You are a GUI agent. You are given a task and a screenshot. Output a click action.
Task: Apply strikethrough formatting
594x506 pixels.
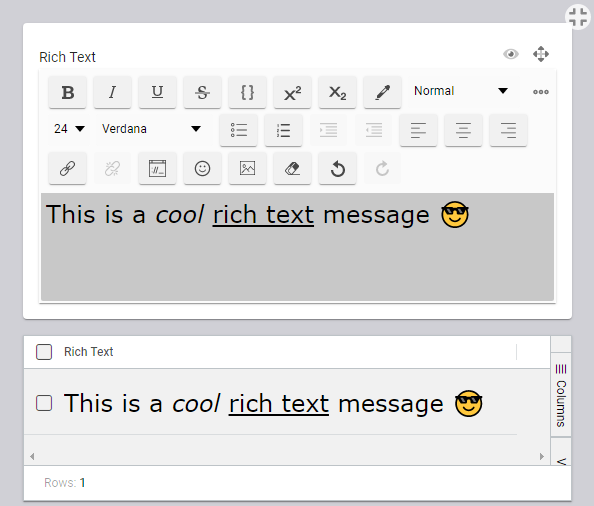(202, 92)
